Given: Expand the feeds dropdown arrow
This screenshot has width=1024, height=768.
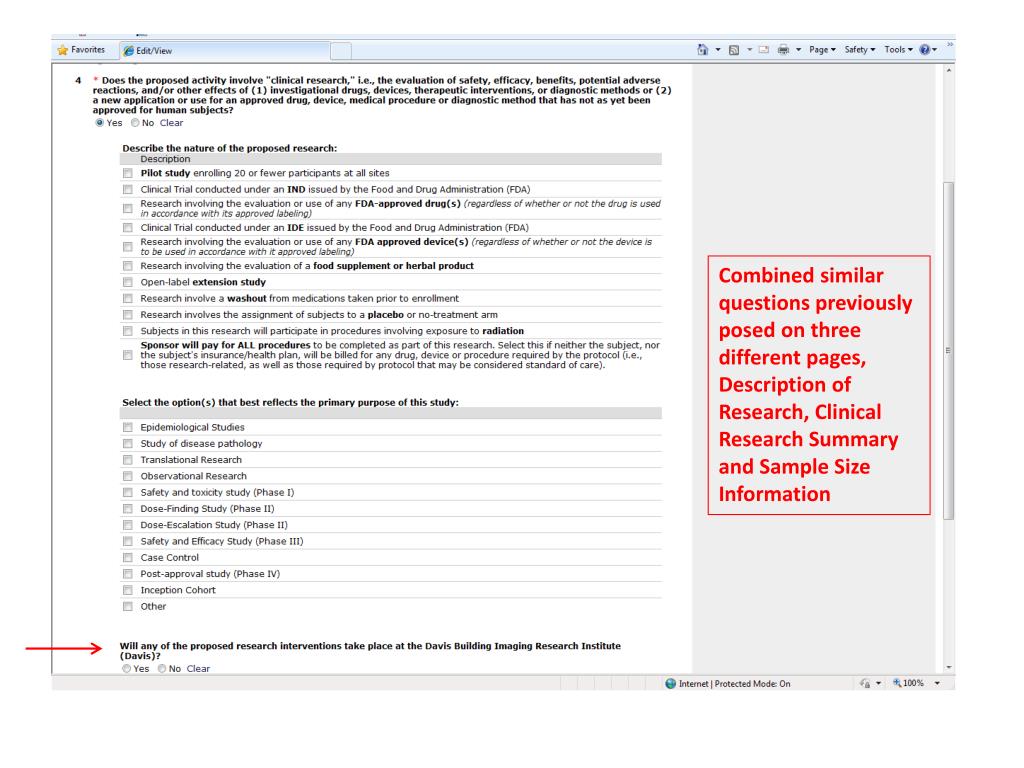Looking at the screenshot, I should tap(749, 50).
